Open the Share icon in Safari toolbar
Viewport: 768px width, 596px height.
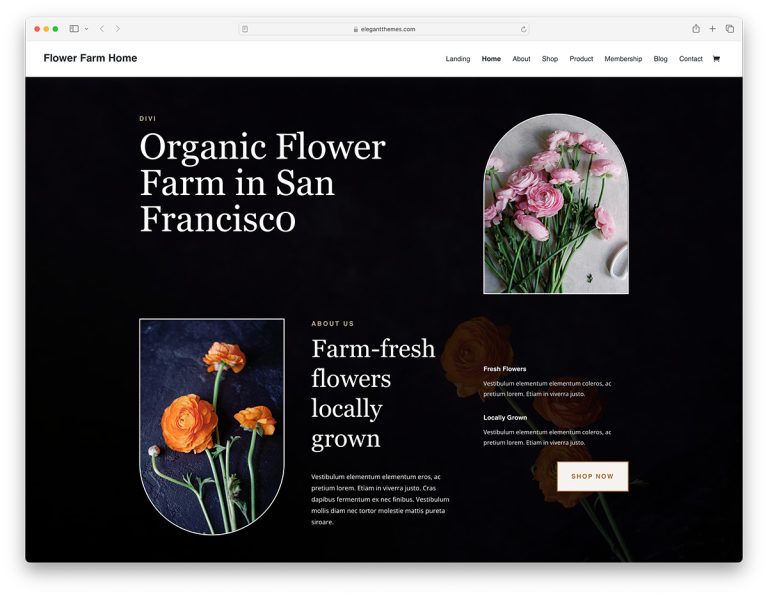point(696,29)
